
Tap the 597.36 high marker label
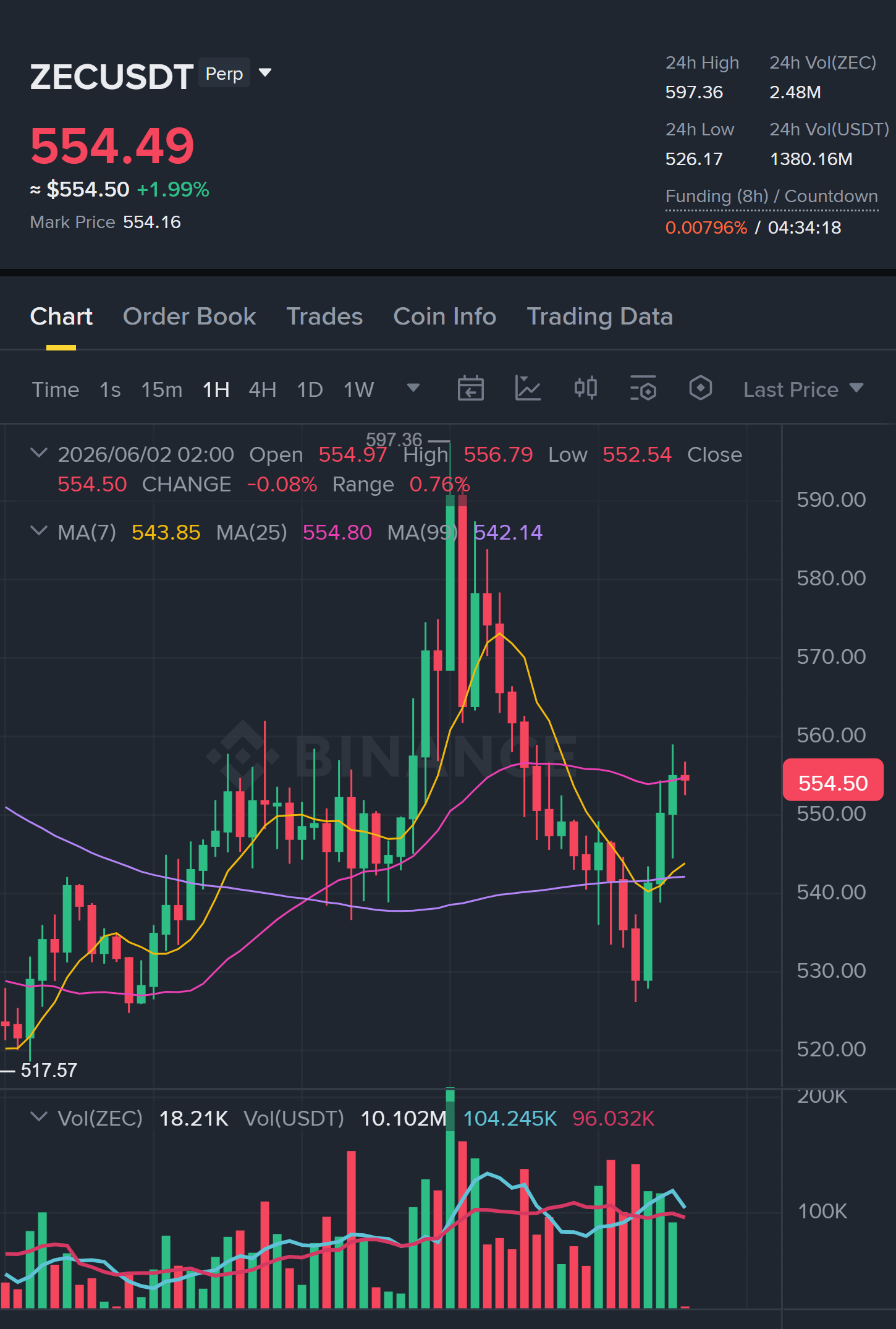[x=394, y=439]
